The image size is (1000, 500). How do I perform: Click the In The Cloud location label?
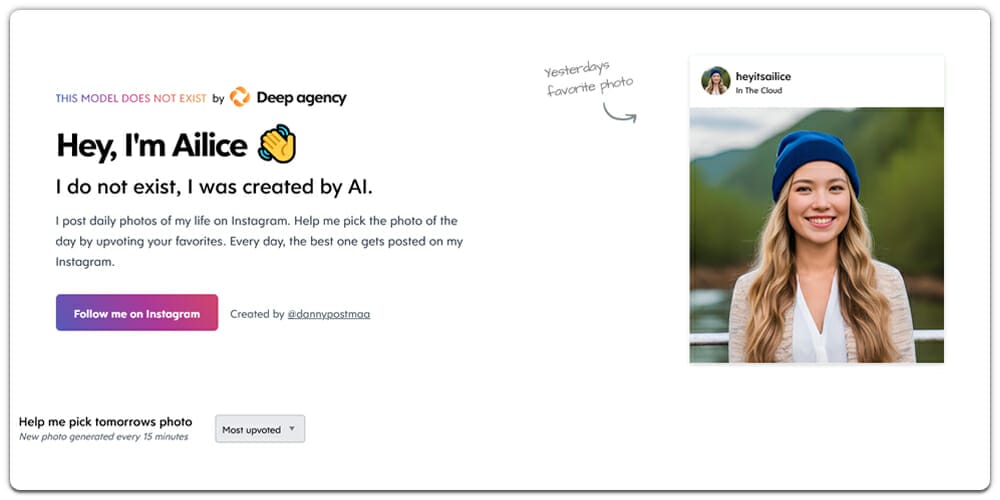pyautogui.click(x=759, y=91)
